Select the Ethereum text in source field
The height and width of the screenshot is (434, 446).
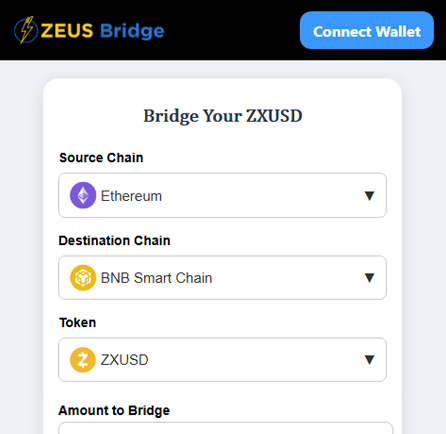click(x=131, y=196)
